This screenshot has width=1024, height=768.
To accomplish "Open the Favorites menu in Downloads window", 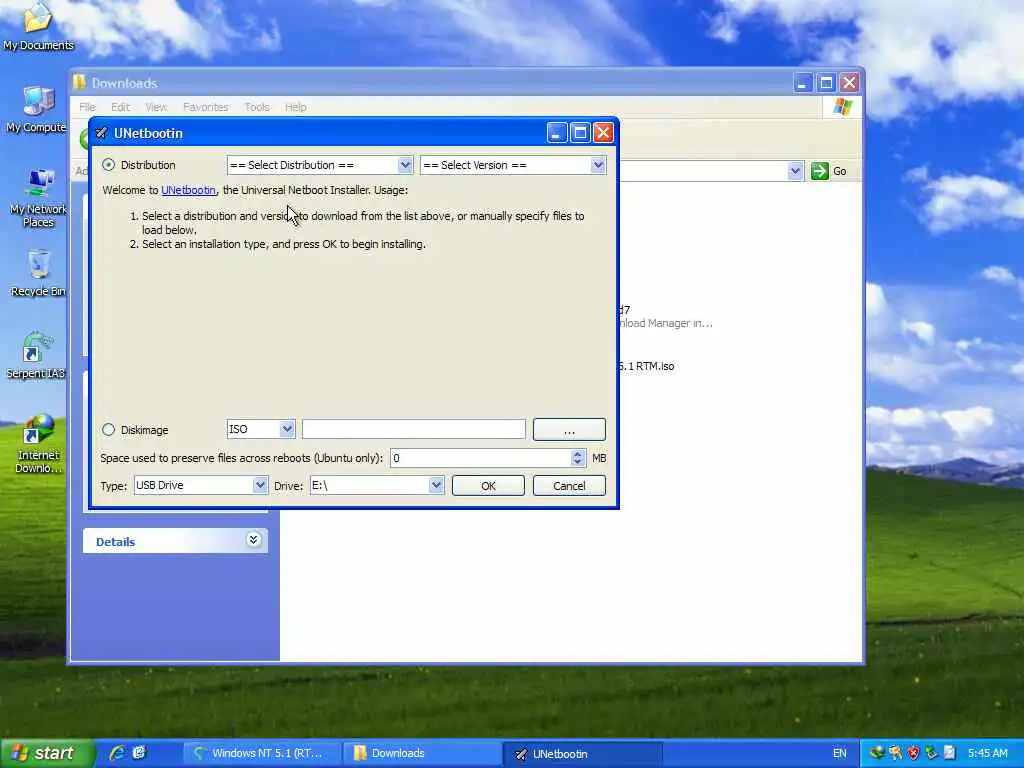I will (206, 107).
